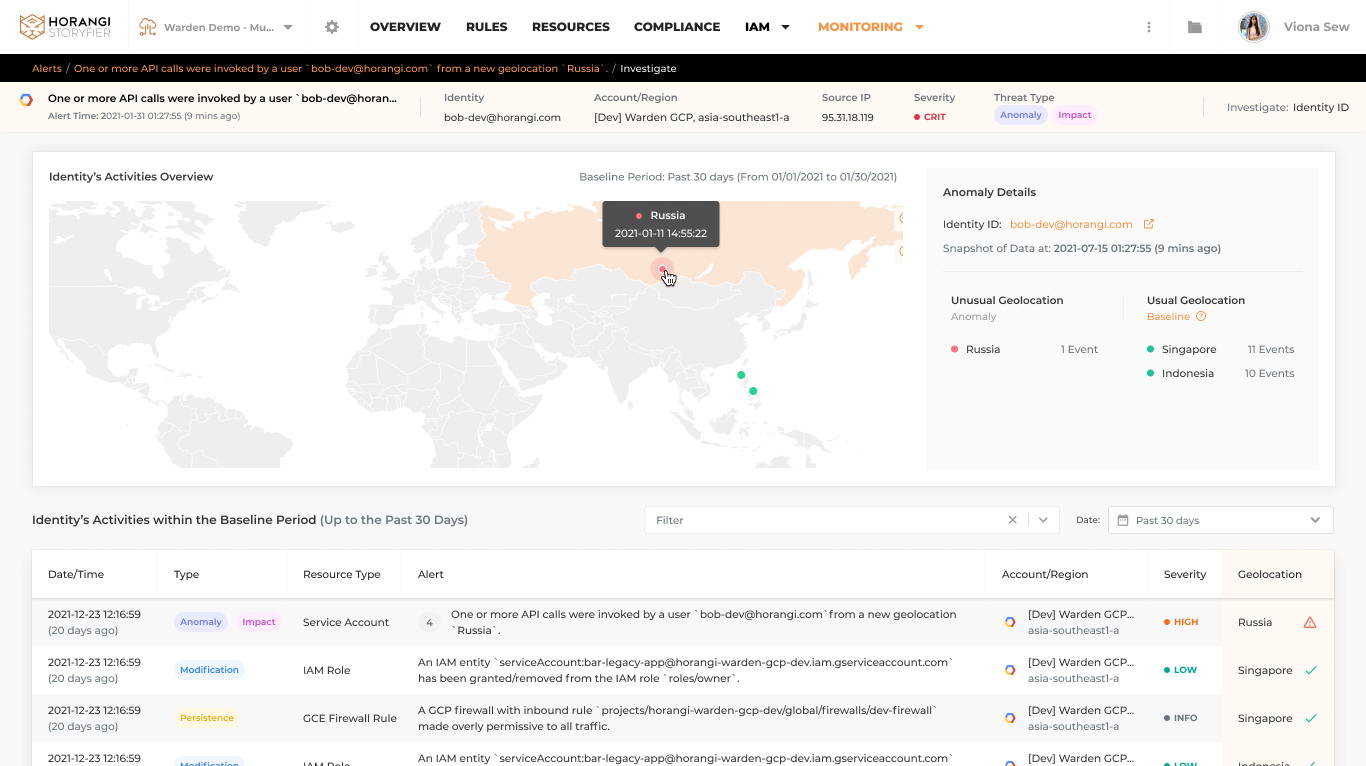
Task: Open the Filter dropdown chevron
Action: pos(1043,520)
